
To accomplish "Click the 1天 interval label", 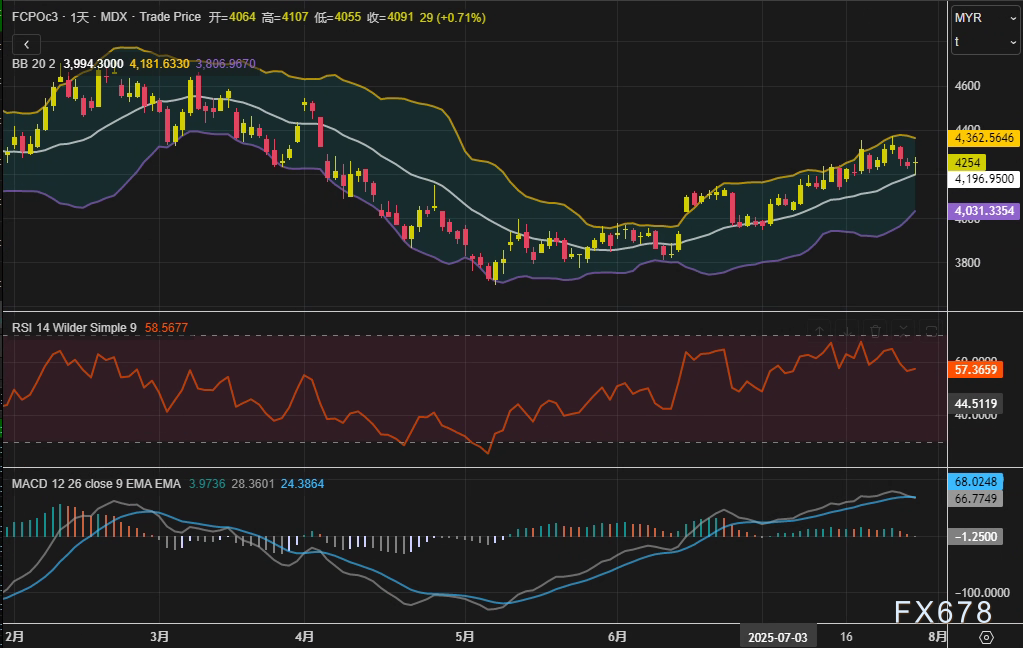I will pyautogui.click(x=82, y=18).
